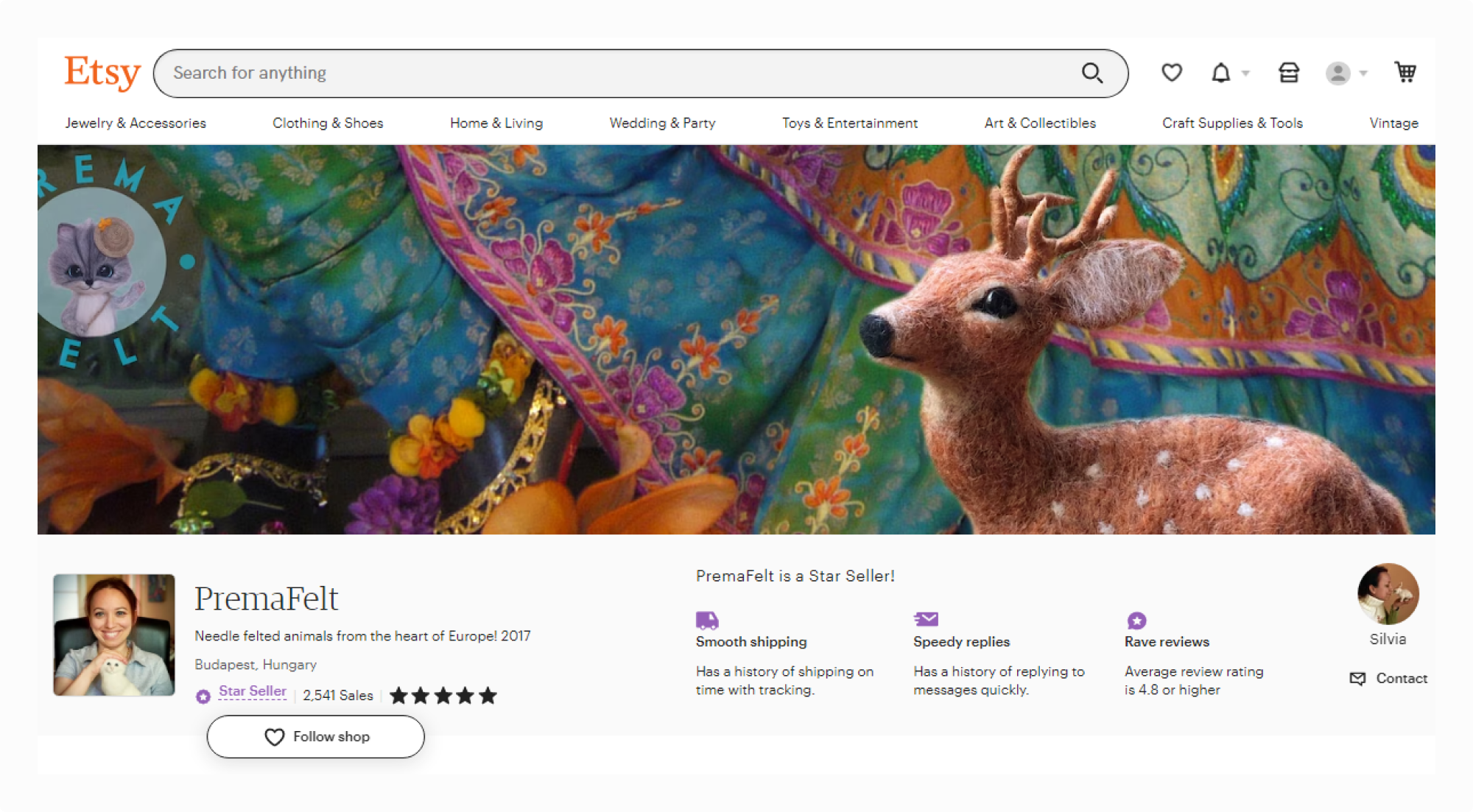The image size is (1473, 812).
Task: Click the Speedy replies envelope icon
Action: click(926, 619)
